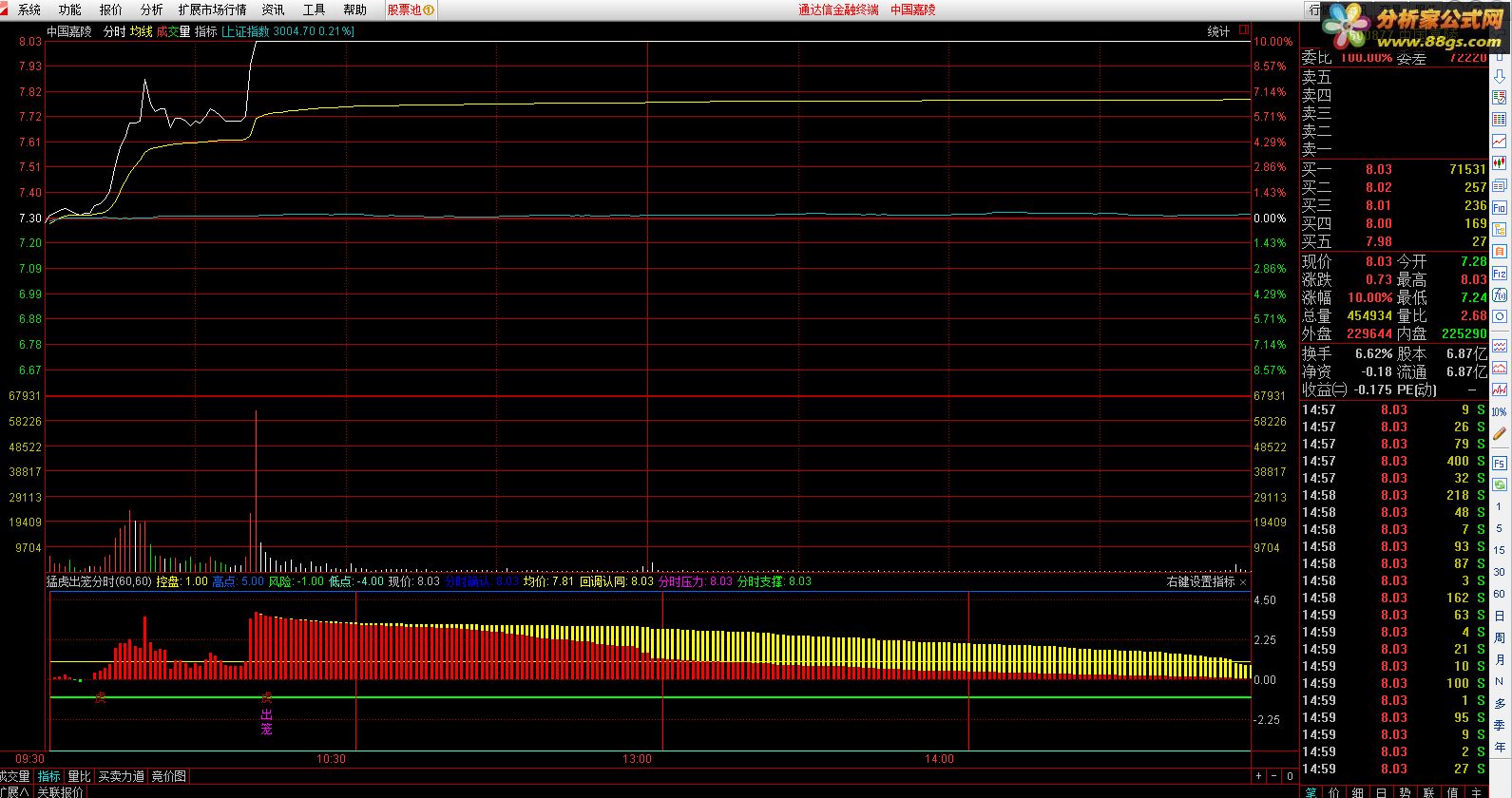Select the 笔 tab under tick list
Viewport: 1512px width, 798px height.
tap(1311, 791)
